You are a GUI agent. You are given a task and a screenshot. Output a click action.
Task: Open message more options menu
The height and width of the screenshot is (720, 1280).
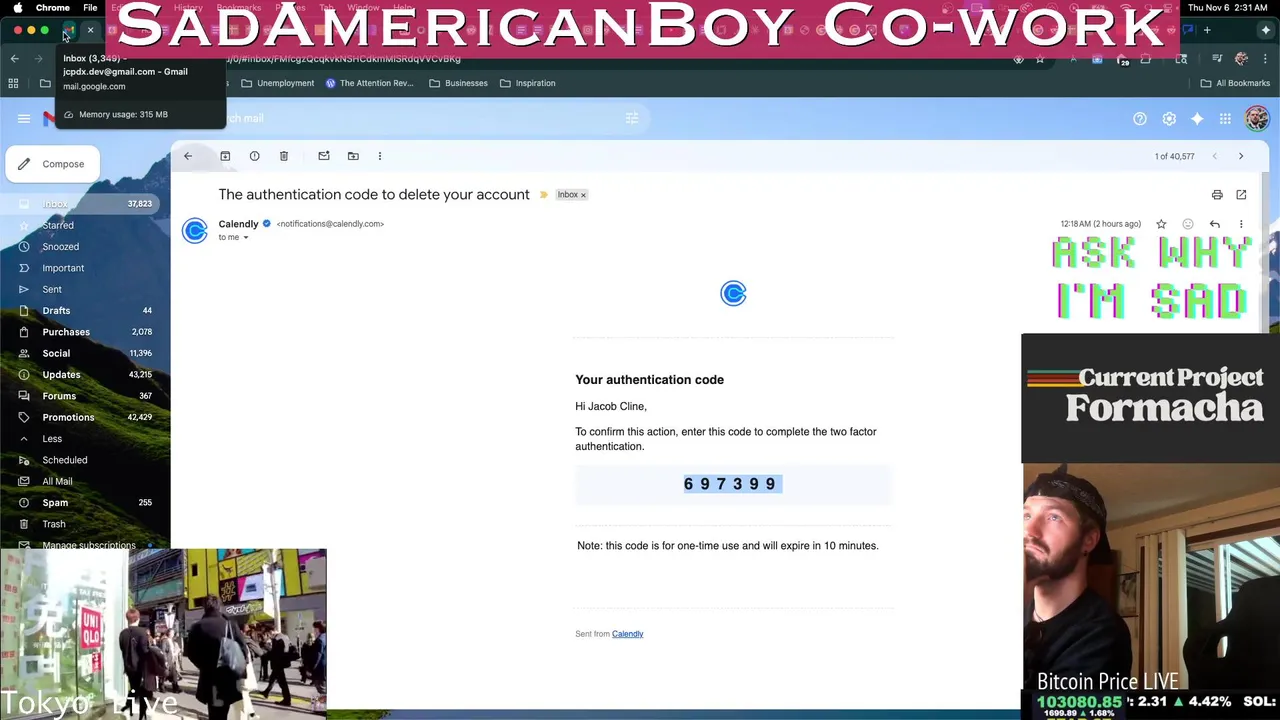pyautogui.click(x=1241, y=224)
